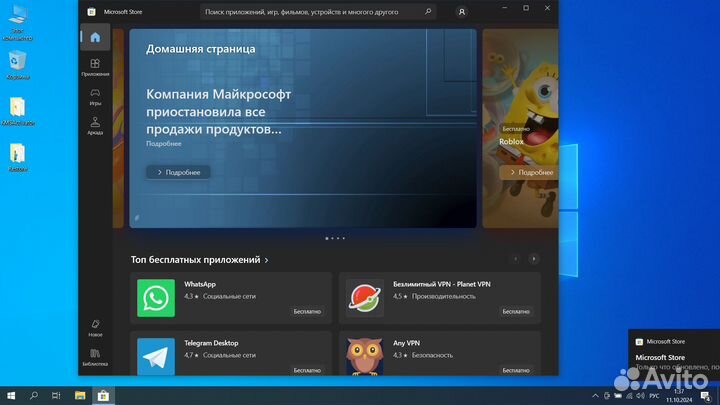Screen dimensions: 720x405
Task: Select the This PC desktop icon
Action: 17,23
